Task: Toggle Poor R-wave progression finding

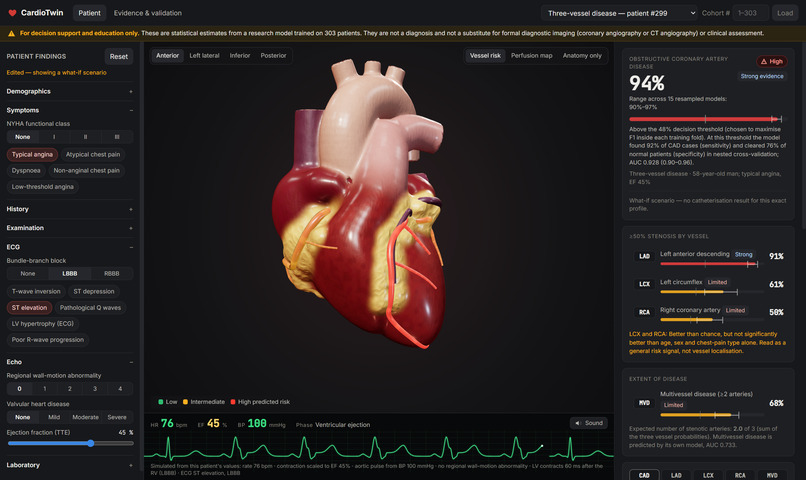Action: point(48,340)
